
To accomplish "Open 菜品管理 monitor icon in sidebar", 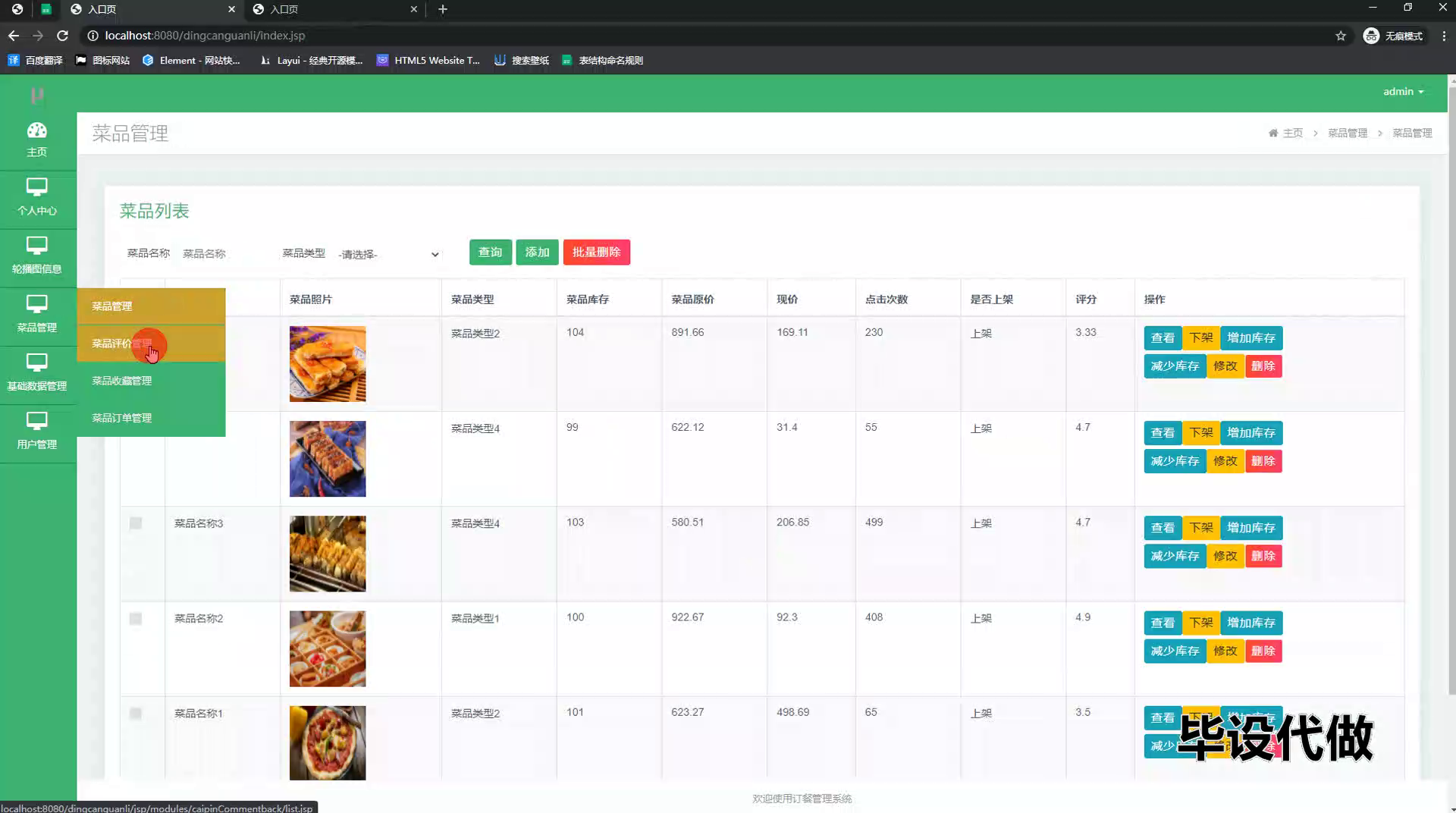I will (36, 304).
